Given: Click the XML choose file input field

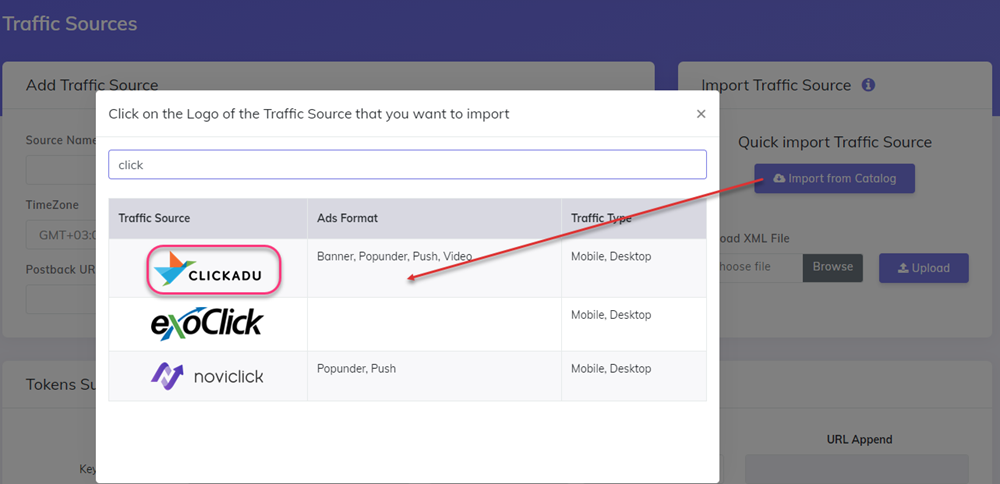Looking at the screenshot, I should pyautogui.click(x=761, y=267).
